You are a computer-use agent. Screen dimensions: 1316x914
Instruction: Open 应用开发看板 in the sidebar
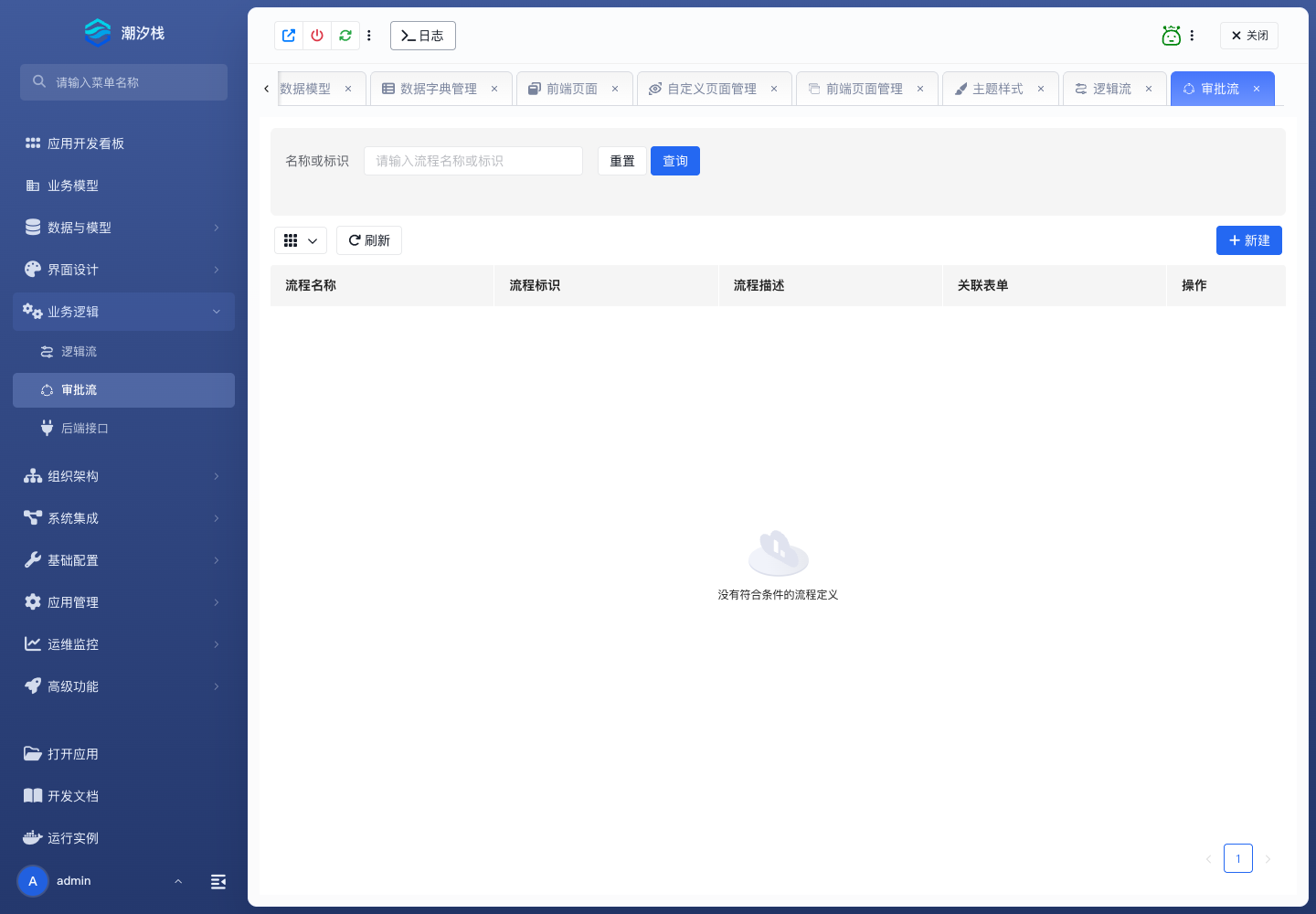point(123,143)
